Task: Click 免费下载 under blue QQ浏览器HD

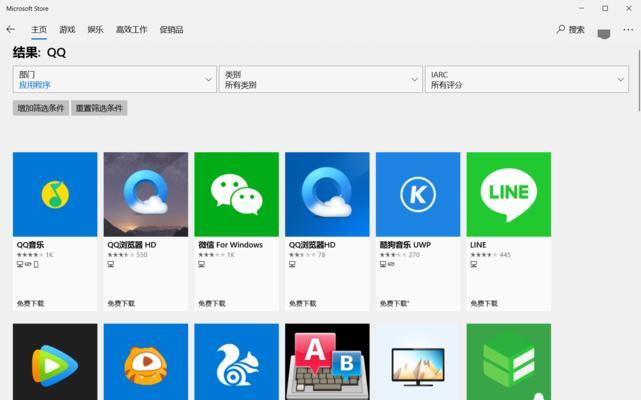Action: 303,303
